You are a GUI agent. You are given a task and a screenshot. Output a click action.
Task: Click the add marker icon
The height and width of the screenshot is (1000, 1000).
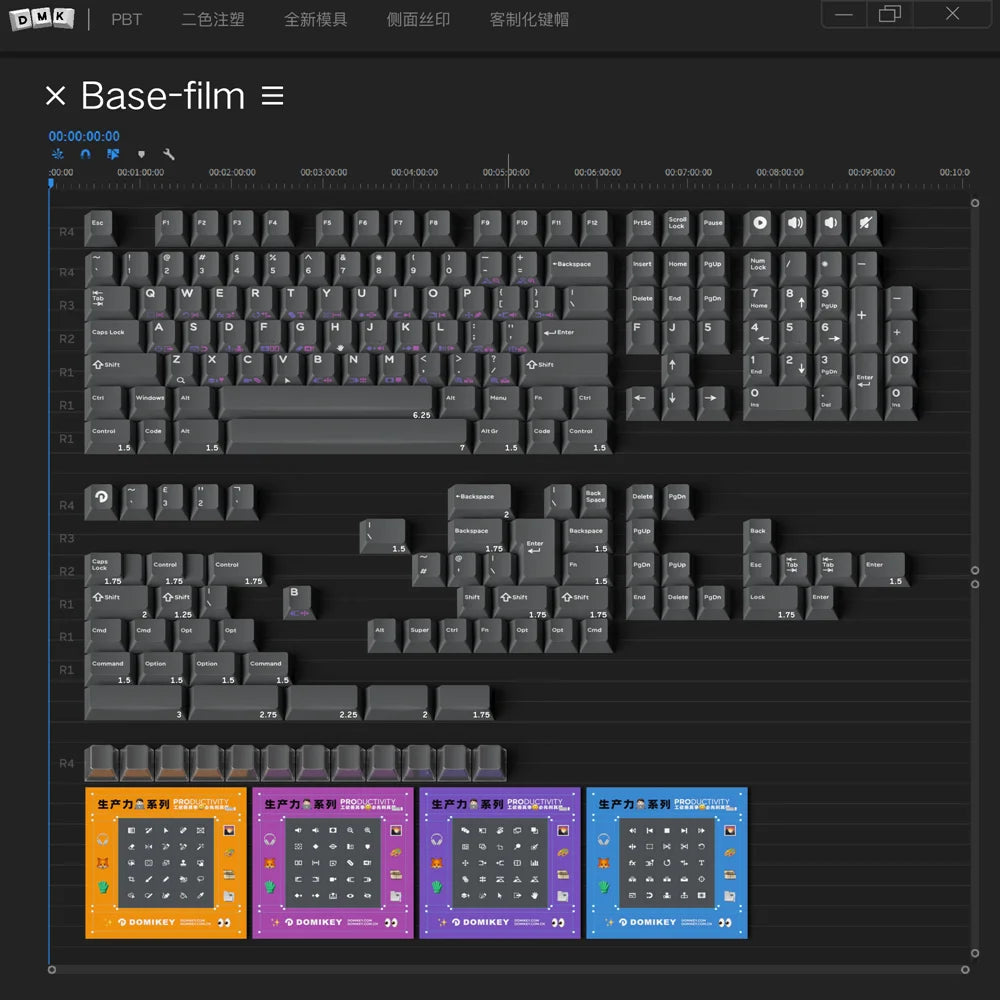[141, 154]
